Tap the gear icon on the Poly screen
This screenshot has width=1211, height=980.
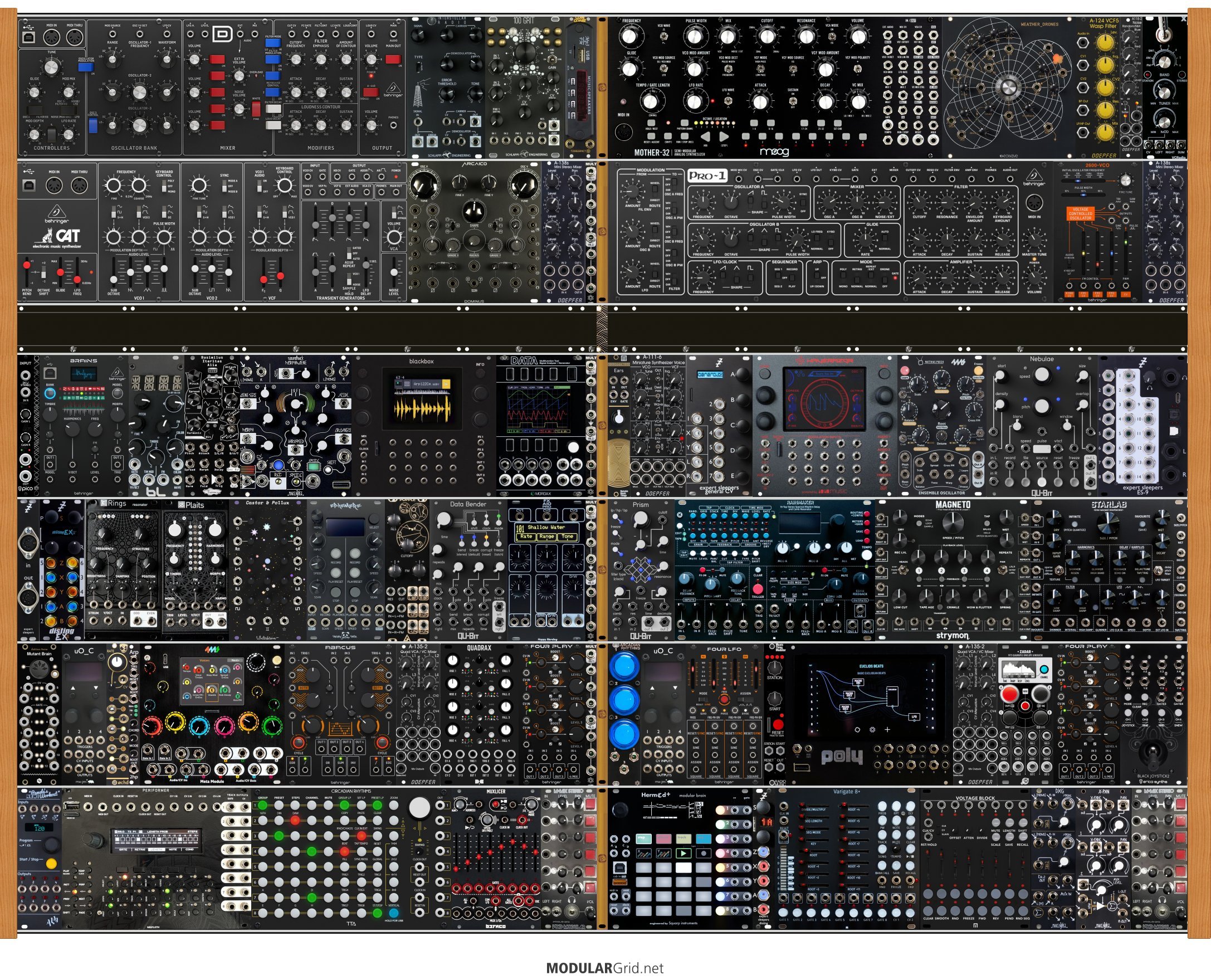pyautogui.click(x=872, y=729)
